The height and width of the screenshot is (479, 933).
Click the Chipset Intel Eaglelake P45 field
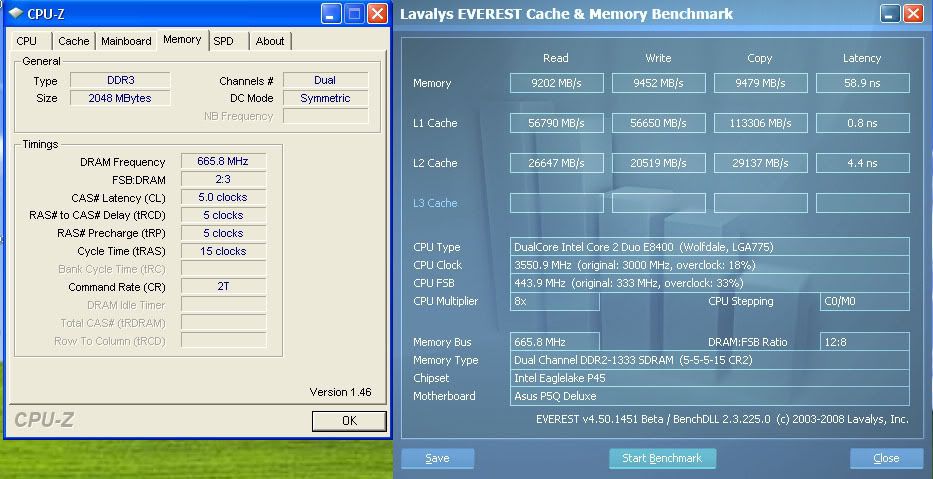point(710,378)
